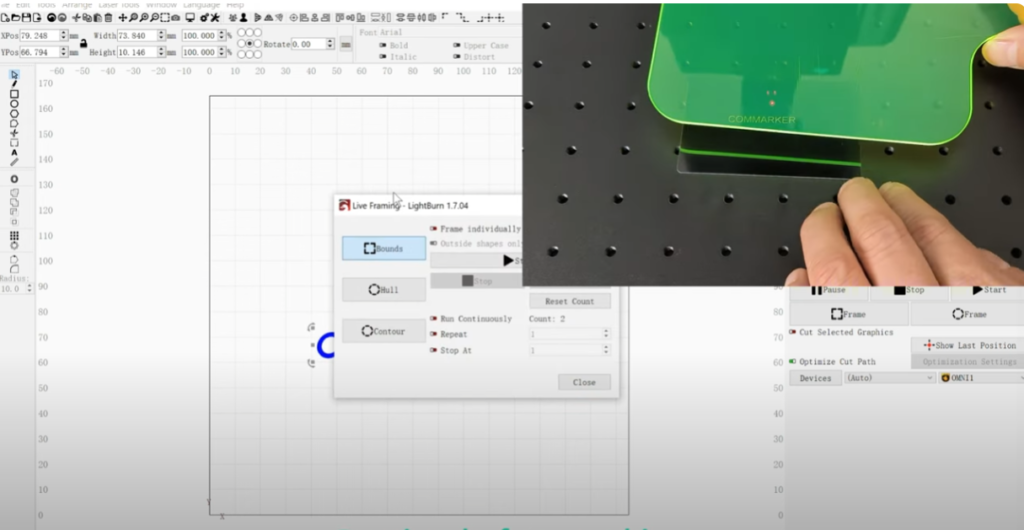Screen dimensions: 1024x530
Task: Click the XPos spinner arrows
Action: pos(64,35)
